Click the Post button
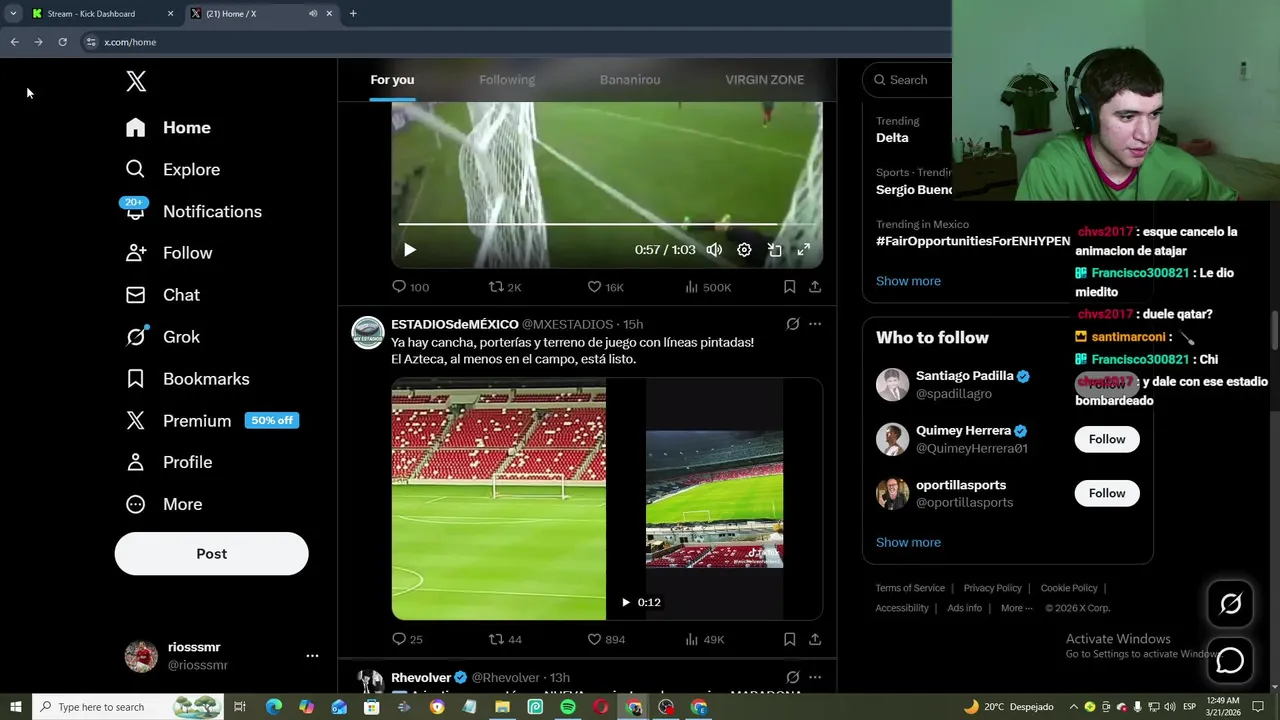The height and width of the screenshot is (720, 1280). point(211,554)
